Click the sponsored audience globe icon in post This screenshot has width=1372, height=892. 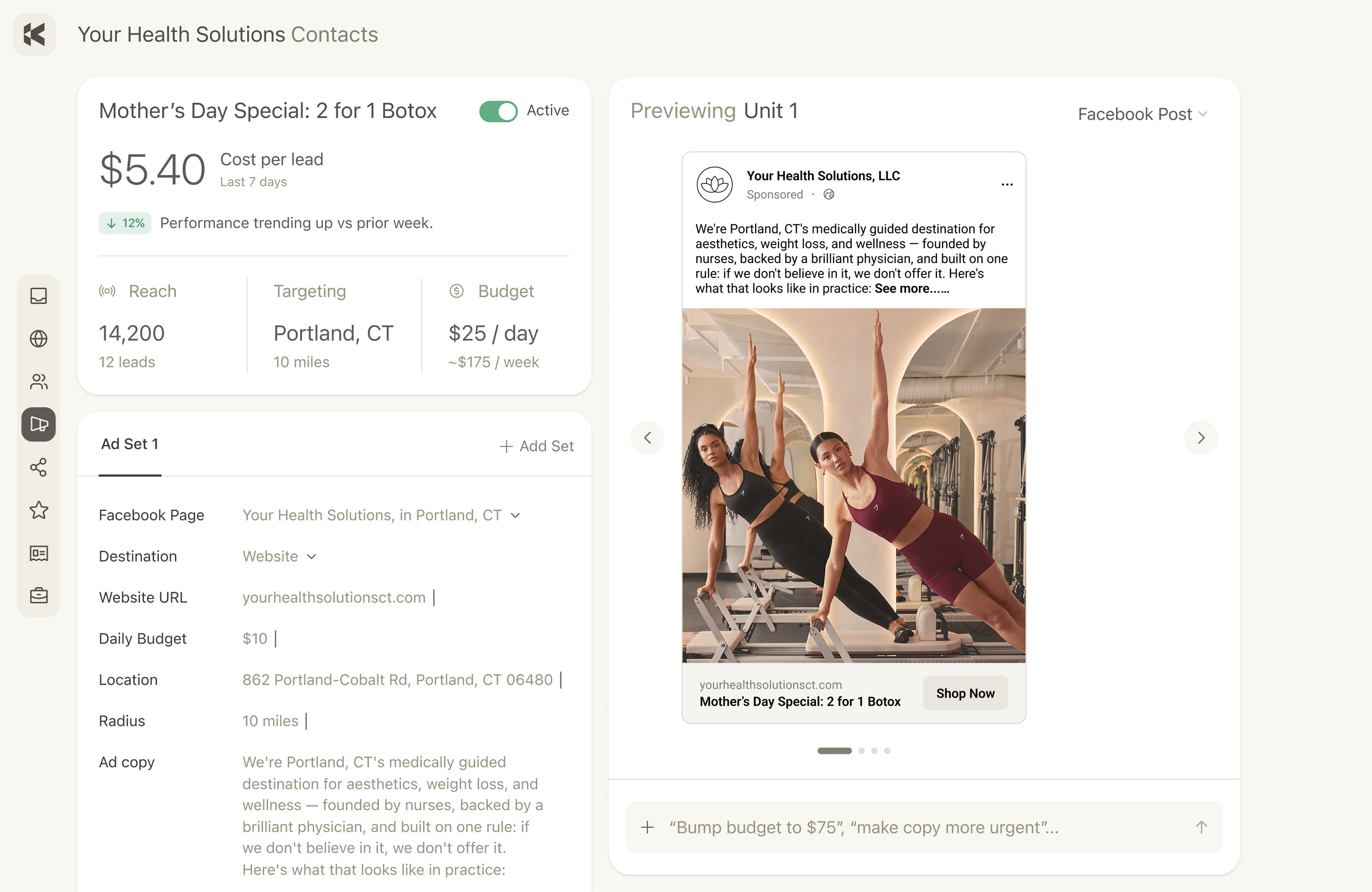point(829,194)
